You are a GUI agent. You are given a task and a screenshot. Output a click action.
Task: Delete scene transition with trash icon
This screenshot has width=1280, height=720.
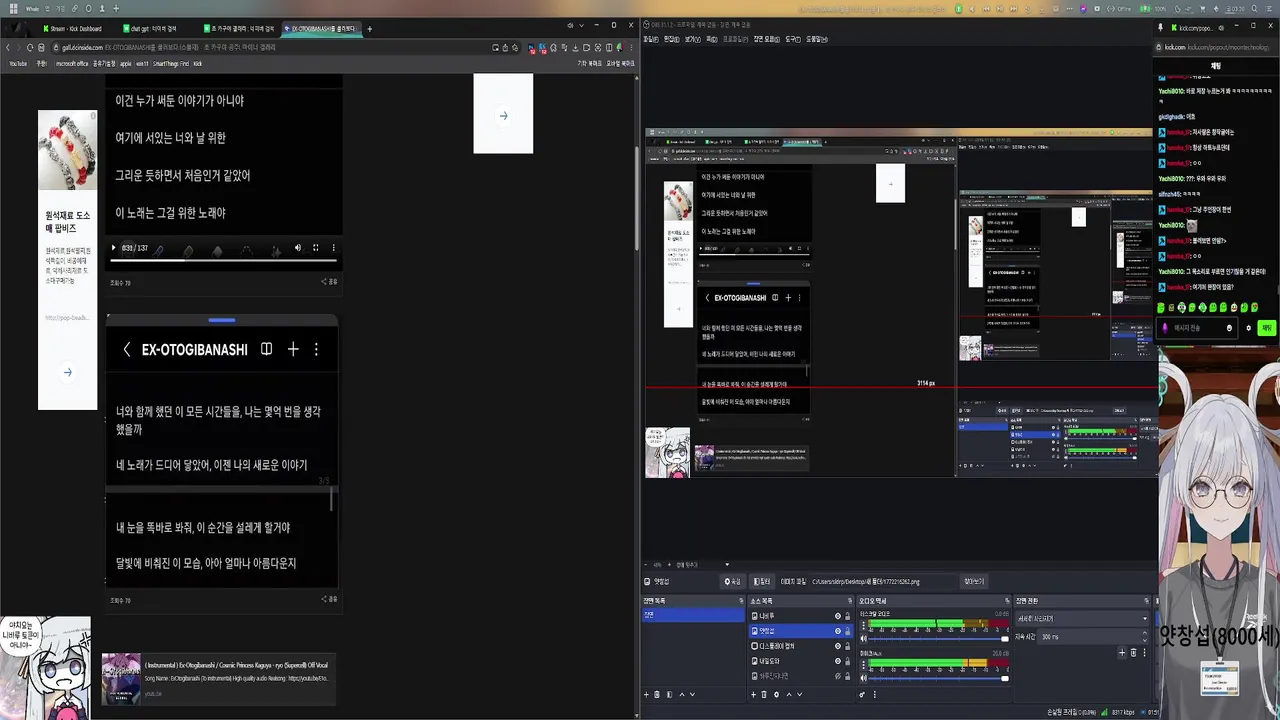click(1133, 653)
